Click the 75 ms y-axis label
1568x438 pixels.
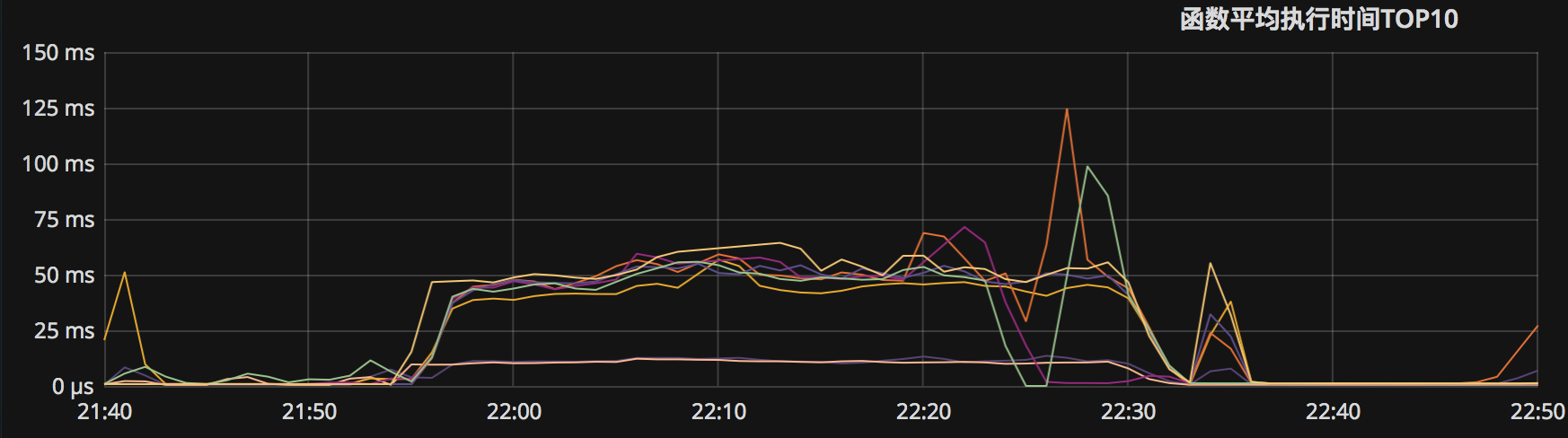pyautogui.click(x=64, y=220)
